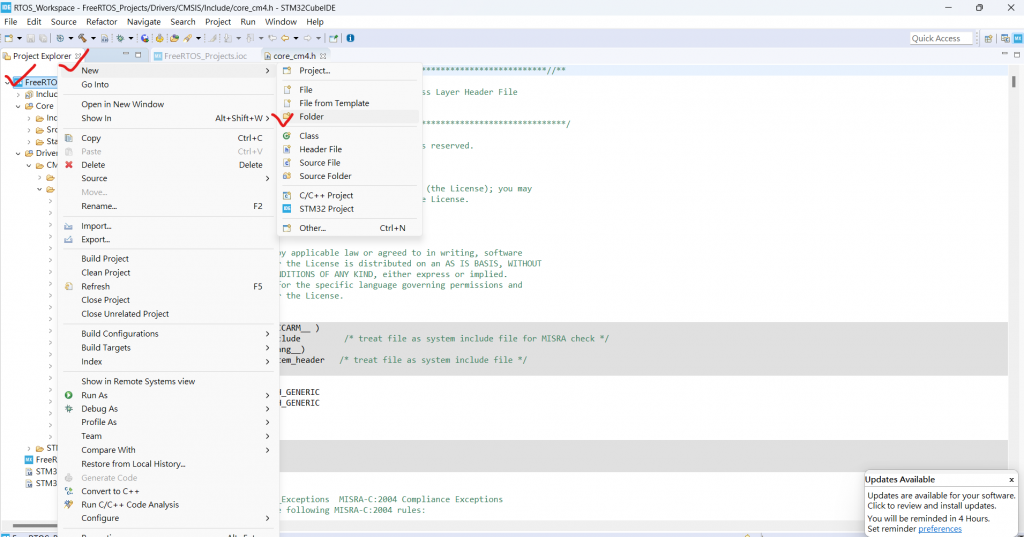Open dropdown arrow next to Build hammer
This screenshot has width=1024, height=537.
[x=93, y=39]
